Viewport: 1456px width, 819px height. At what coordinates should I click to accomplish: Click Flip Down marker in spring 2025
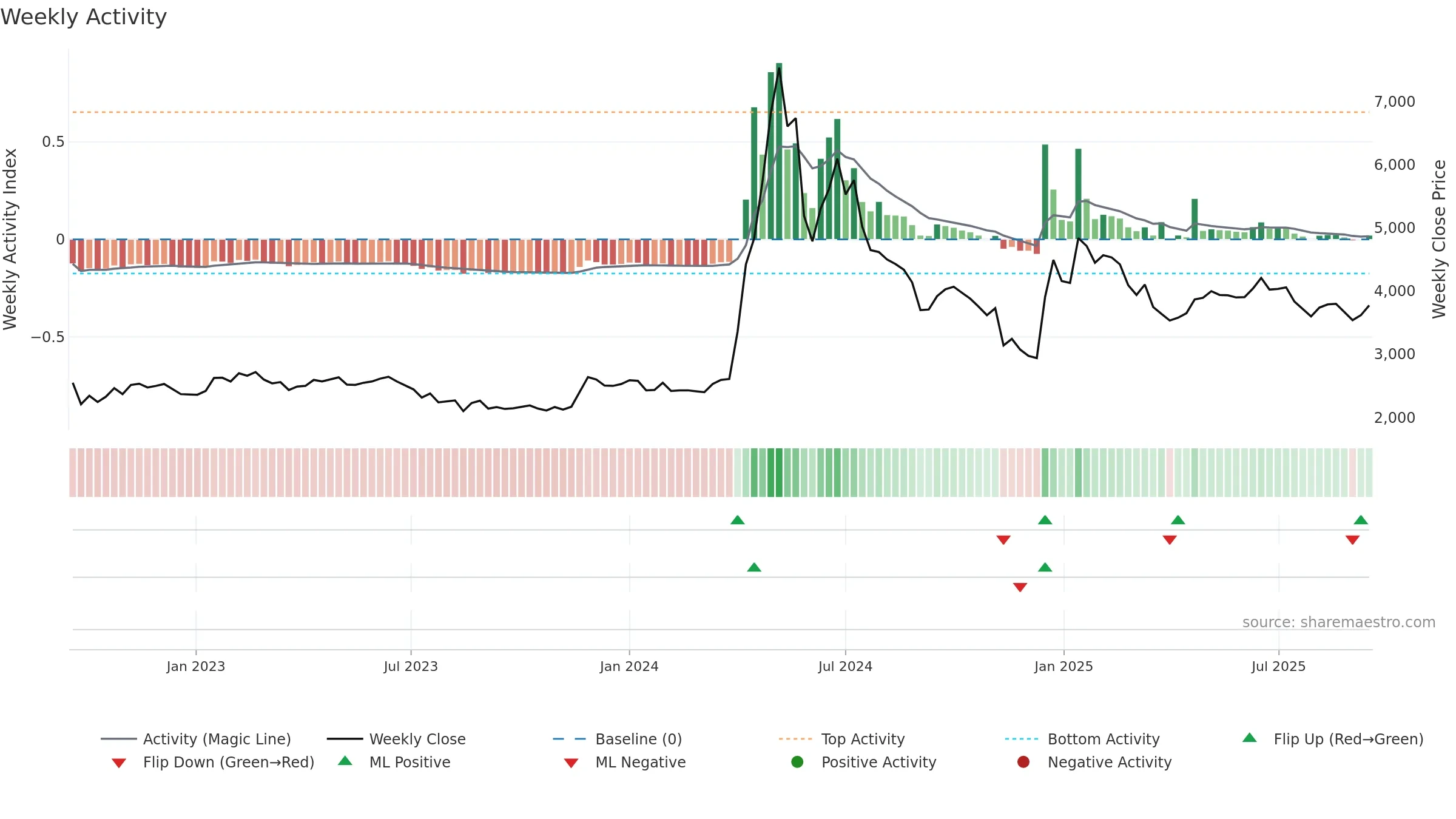pos(1170,540)
